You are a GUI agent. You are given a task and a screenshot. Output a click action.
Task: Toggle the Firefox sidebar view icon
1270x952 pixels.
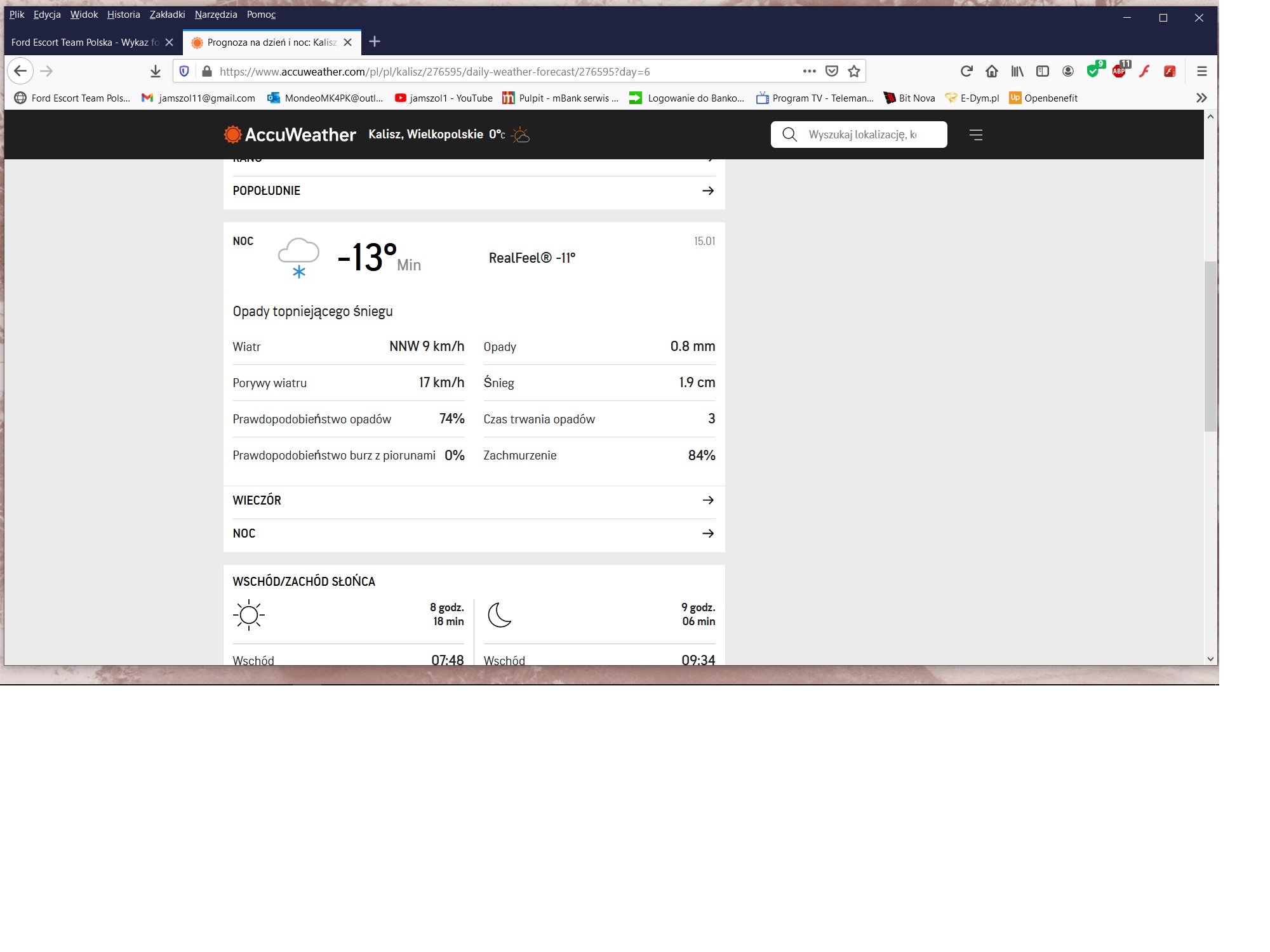1043,72
